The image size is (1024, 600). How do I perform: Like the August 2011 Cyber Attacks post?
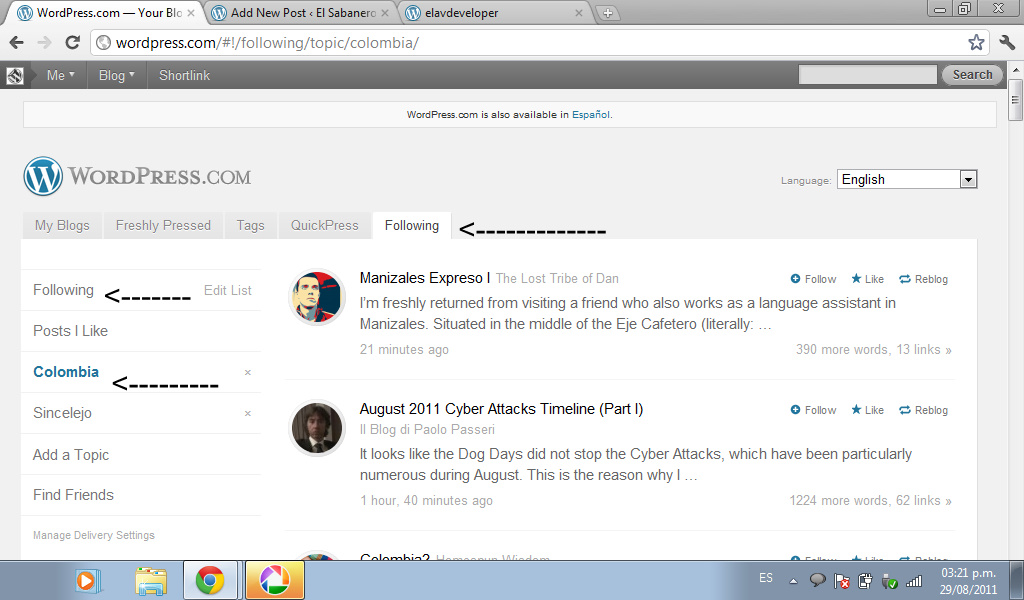pos(868,410)
